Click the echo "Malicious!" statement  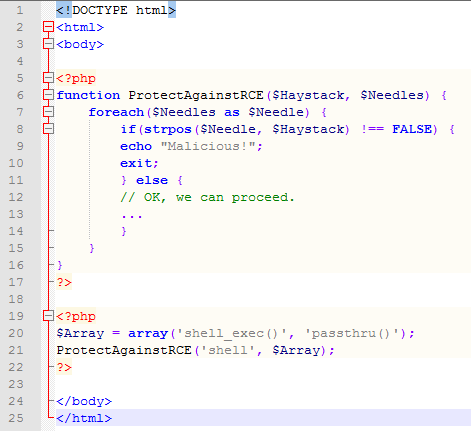[191, 146]
